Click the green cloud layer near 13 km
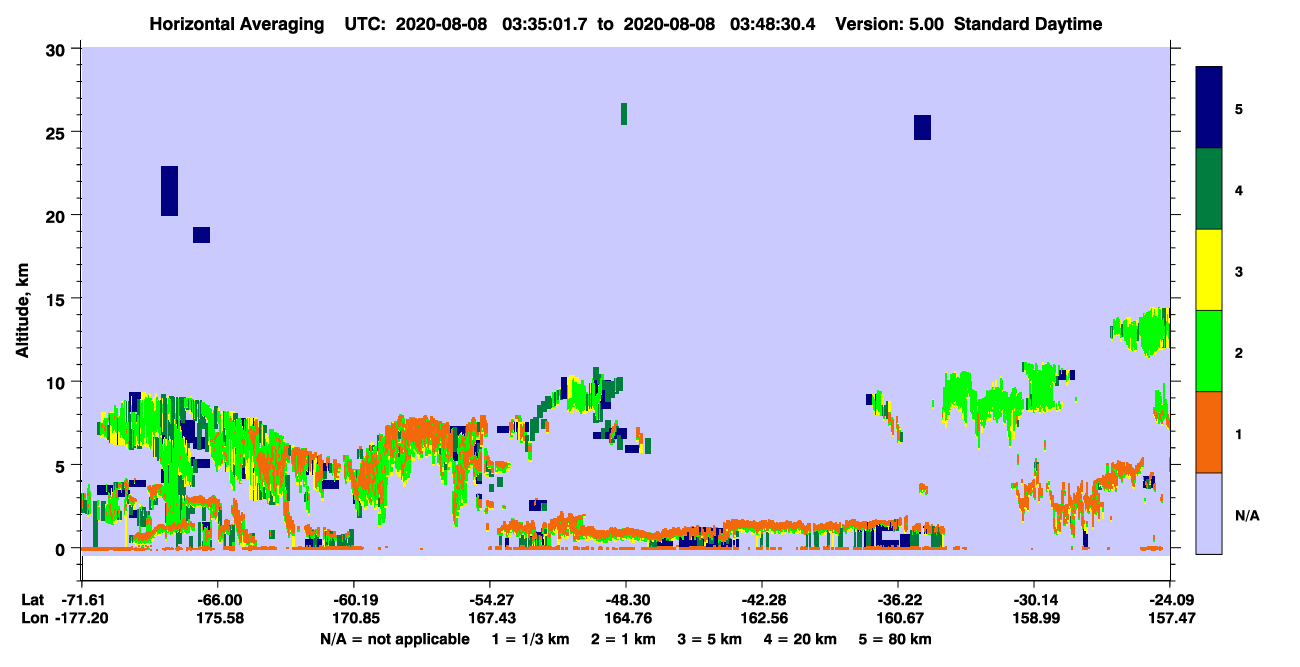 coord(1141,331)
